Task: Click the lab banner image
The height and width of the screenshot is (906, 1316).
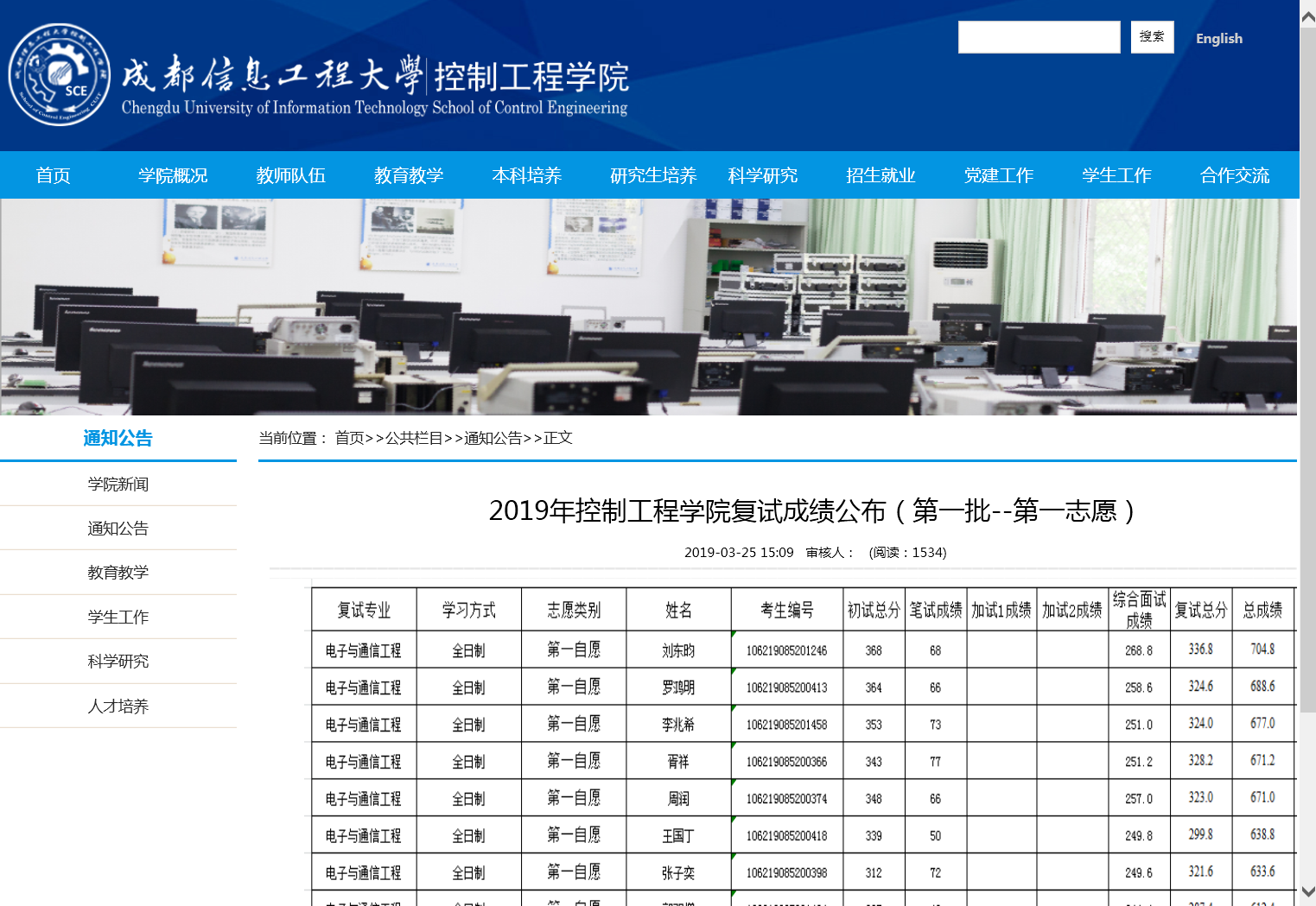Action: pos(648,307)
